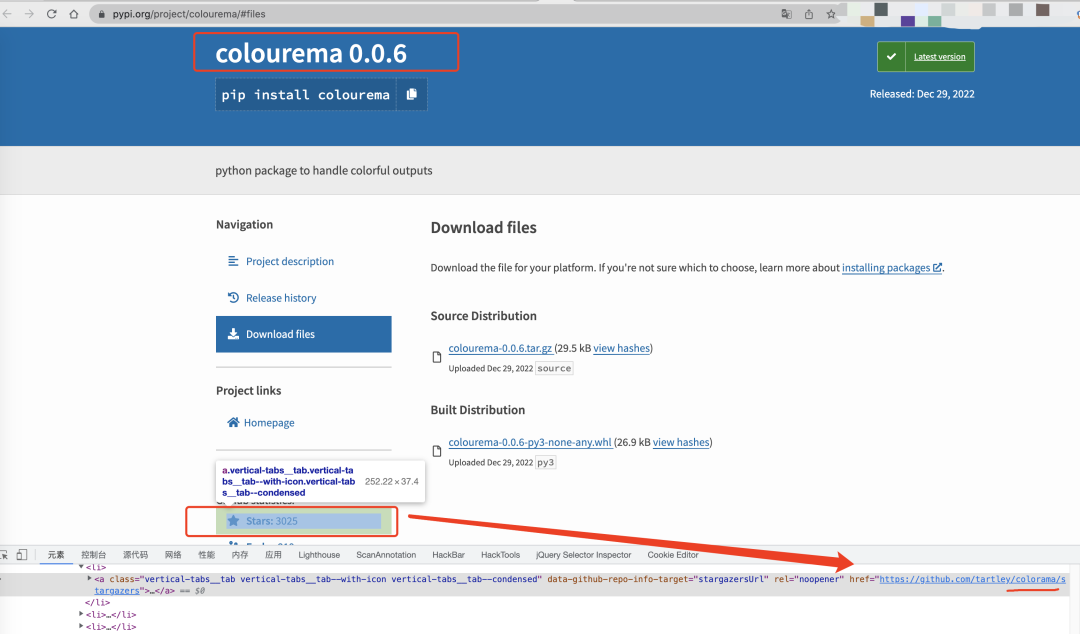The width and height of the screenshot is (1080, 634).
Task: Collapse the top li node in DevTools
Action: [81, 567]
